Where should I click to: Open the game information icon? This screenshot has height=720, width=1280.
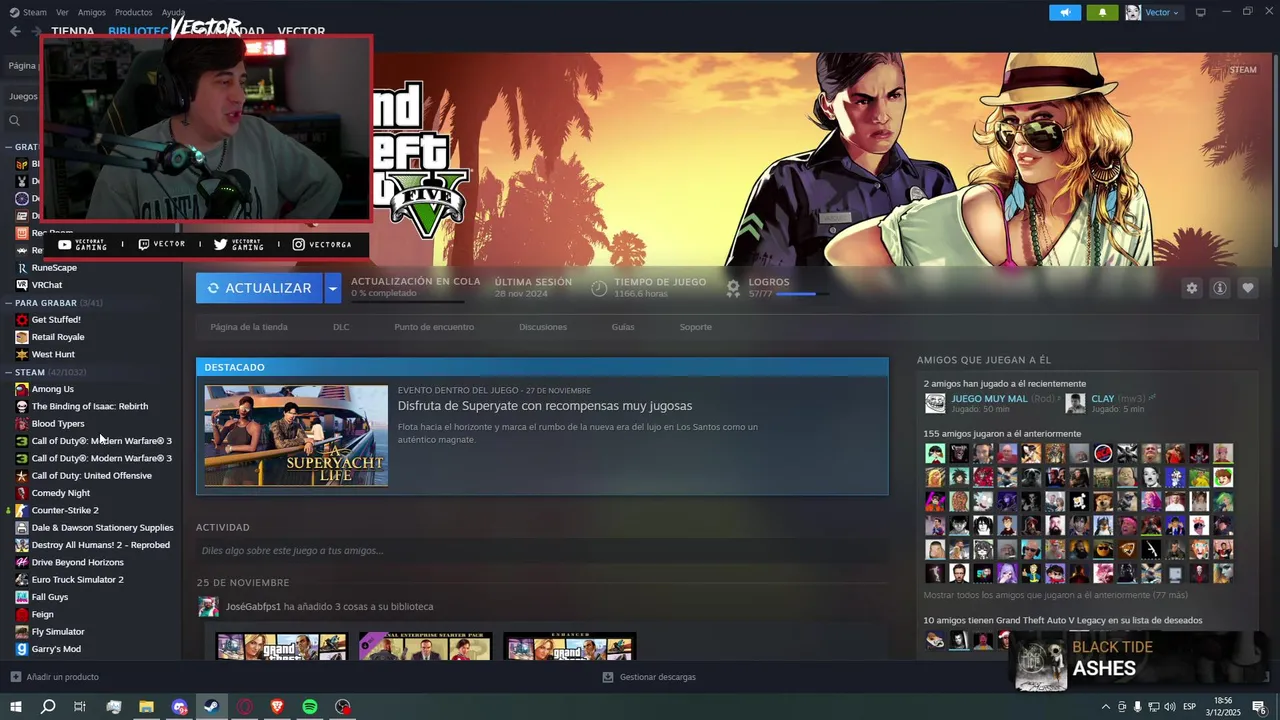point(1219,288)
